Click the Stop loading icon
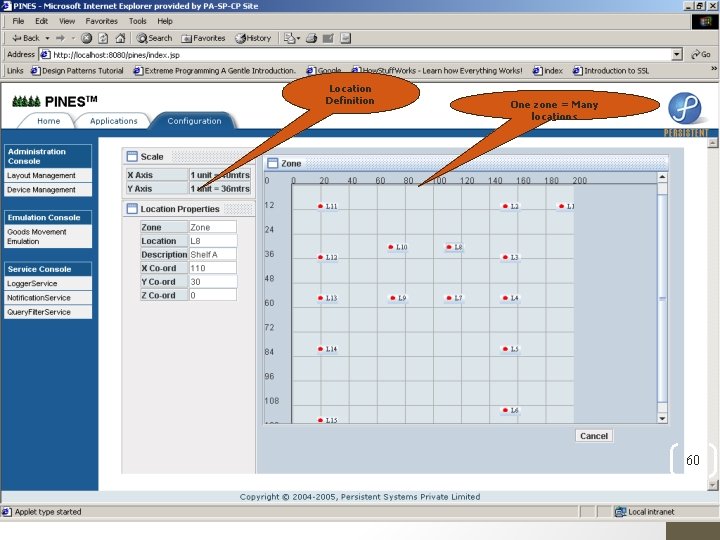This screenshot has width=720, height=540. (86, 38)
